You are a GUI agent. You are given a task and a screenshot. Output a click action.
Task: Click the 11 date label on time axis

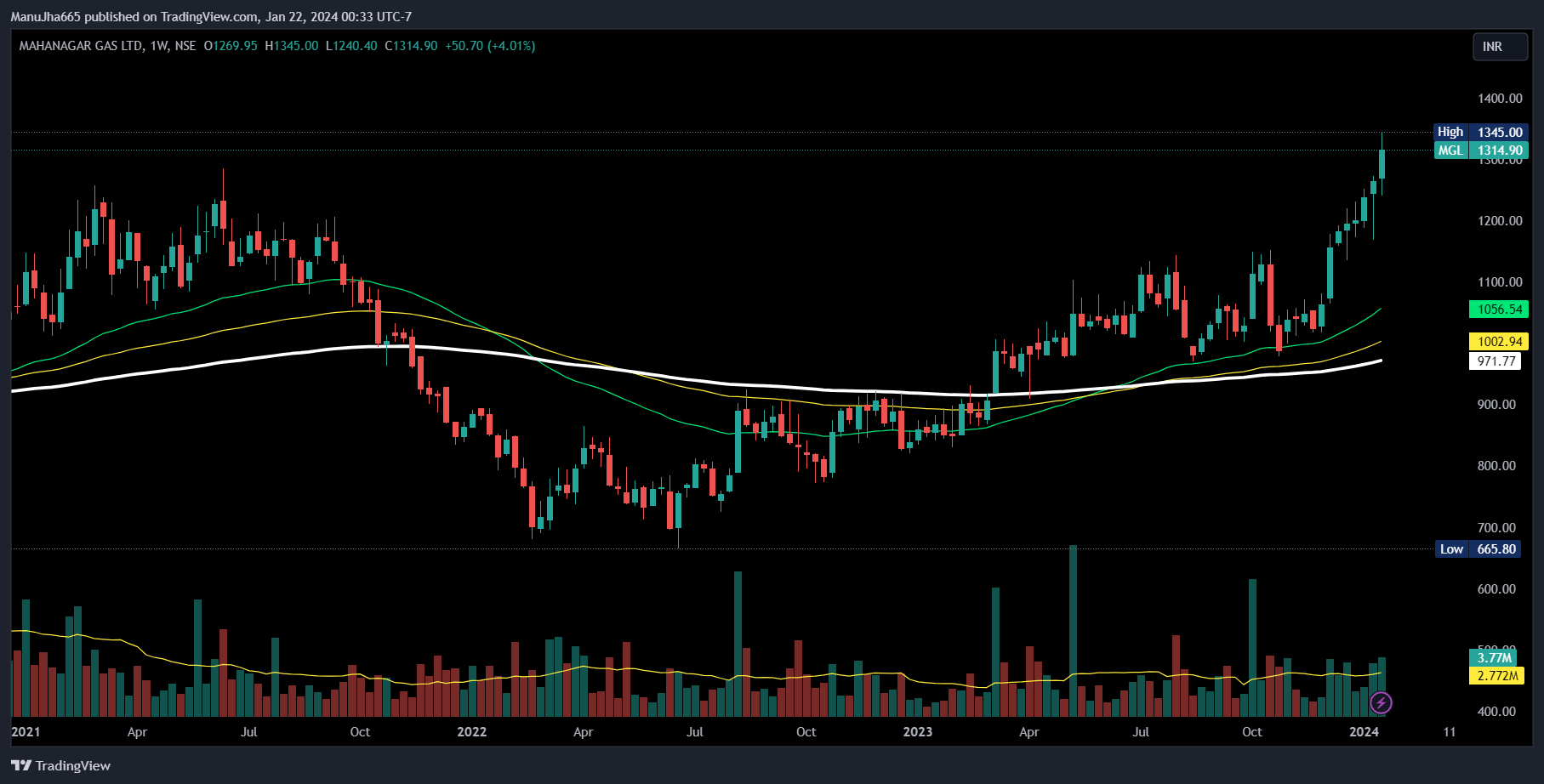(1450, 732)
